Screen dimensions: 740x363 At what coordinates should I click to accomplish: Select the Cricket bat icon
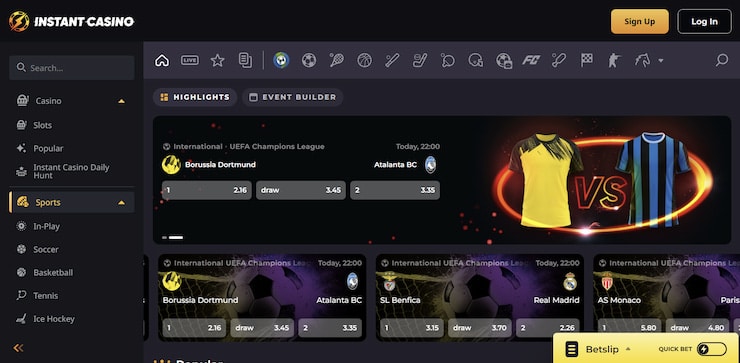click(559, 60)
